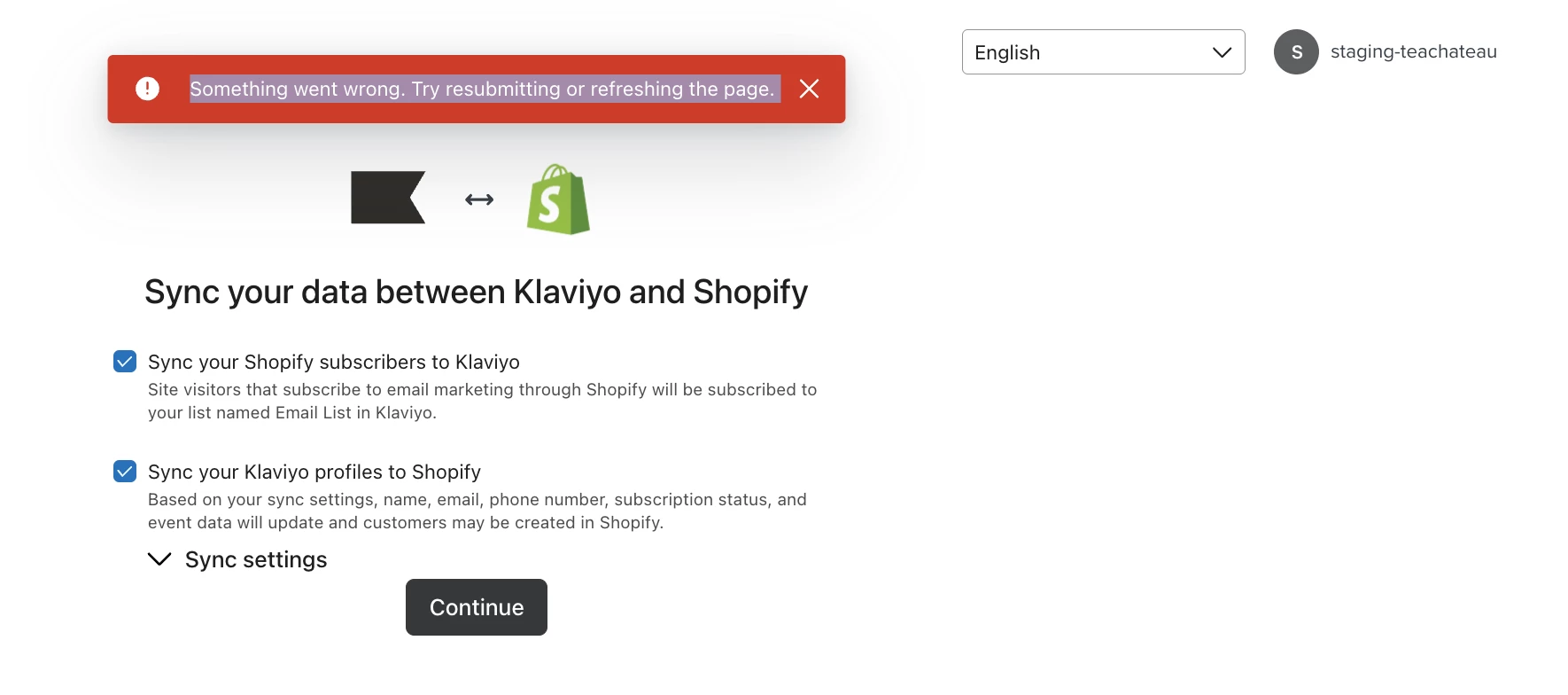Click the Continue button
Image resolution: width=1568 pixels, height=695 pixels.
[x=477, y=607]
